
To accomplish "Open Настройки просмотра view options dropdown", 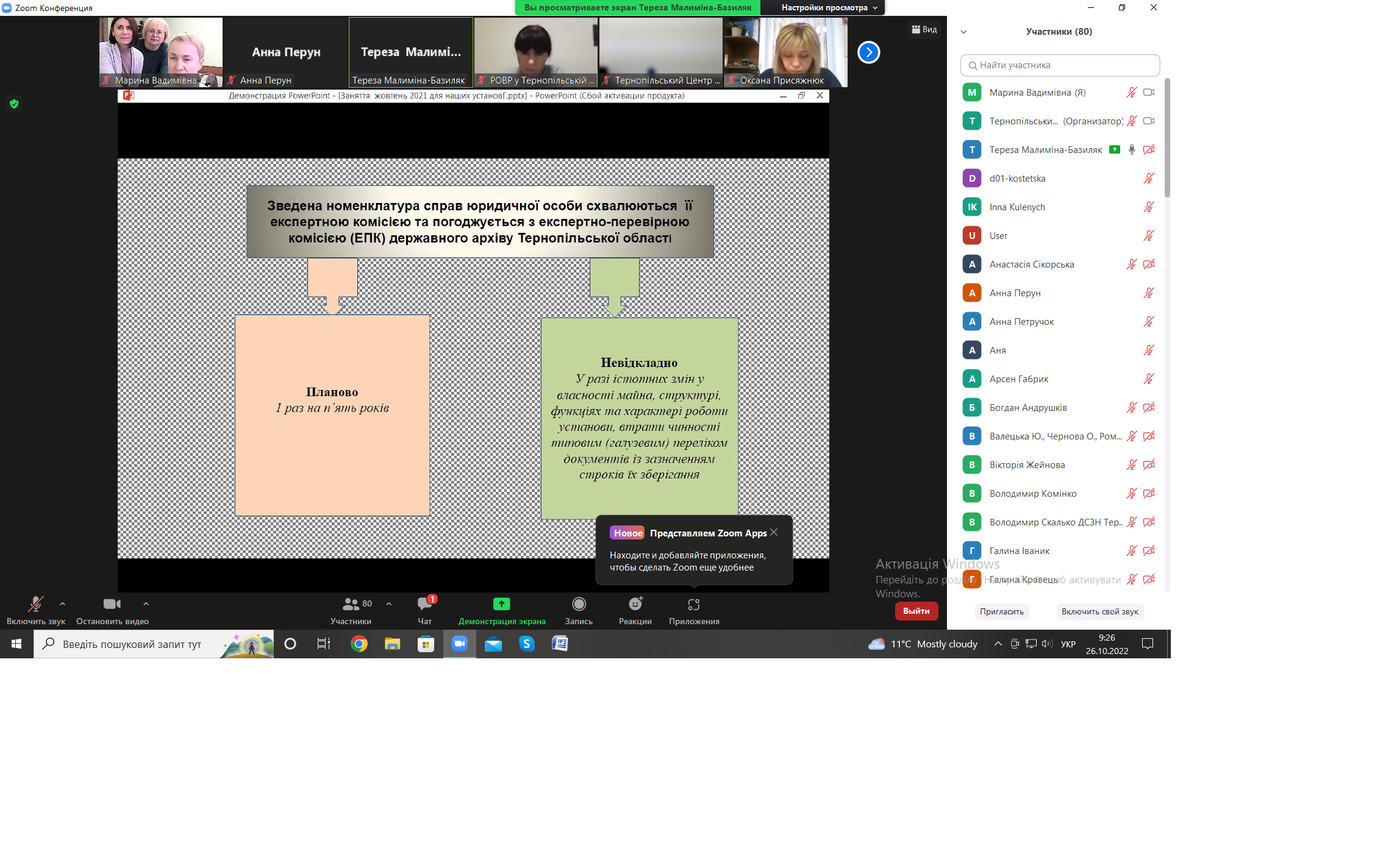I will click(829, 8).
